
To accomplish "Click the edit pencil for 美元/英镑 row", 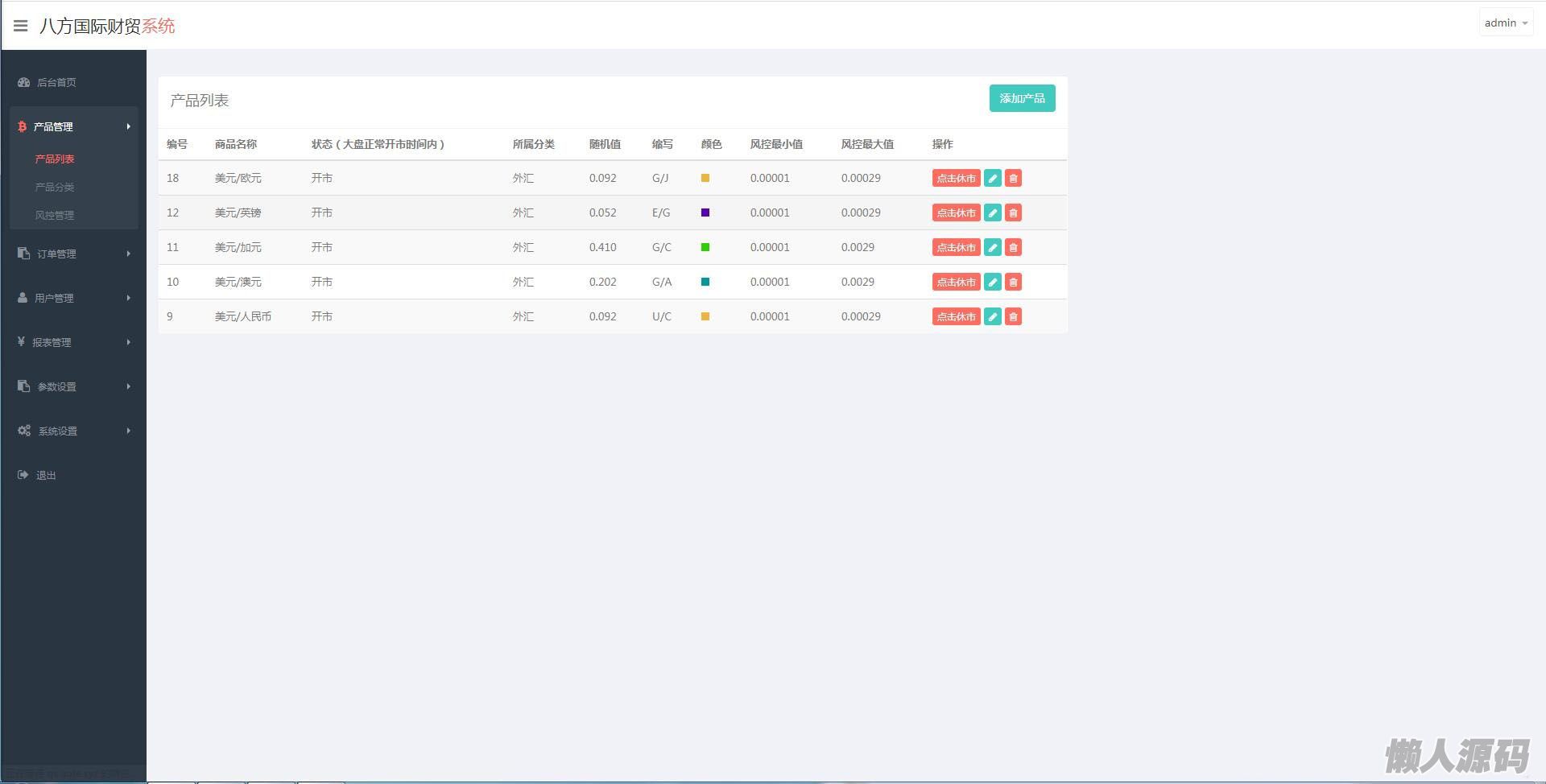I will (993, 213).
